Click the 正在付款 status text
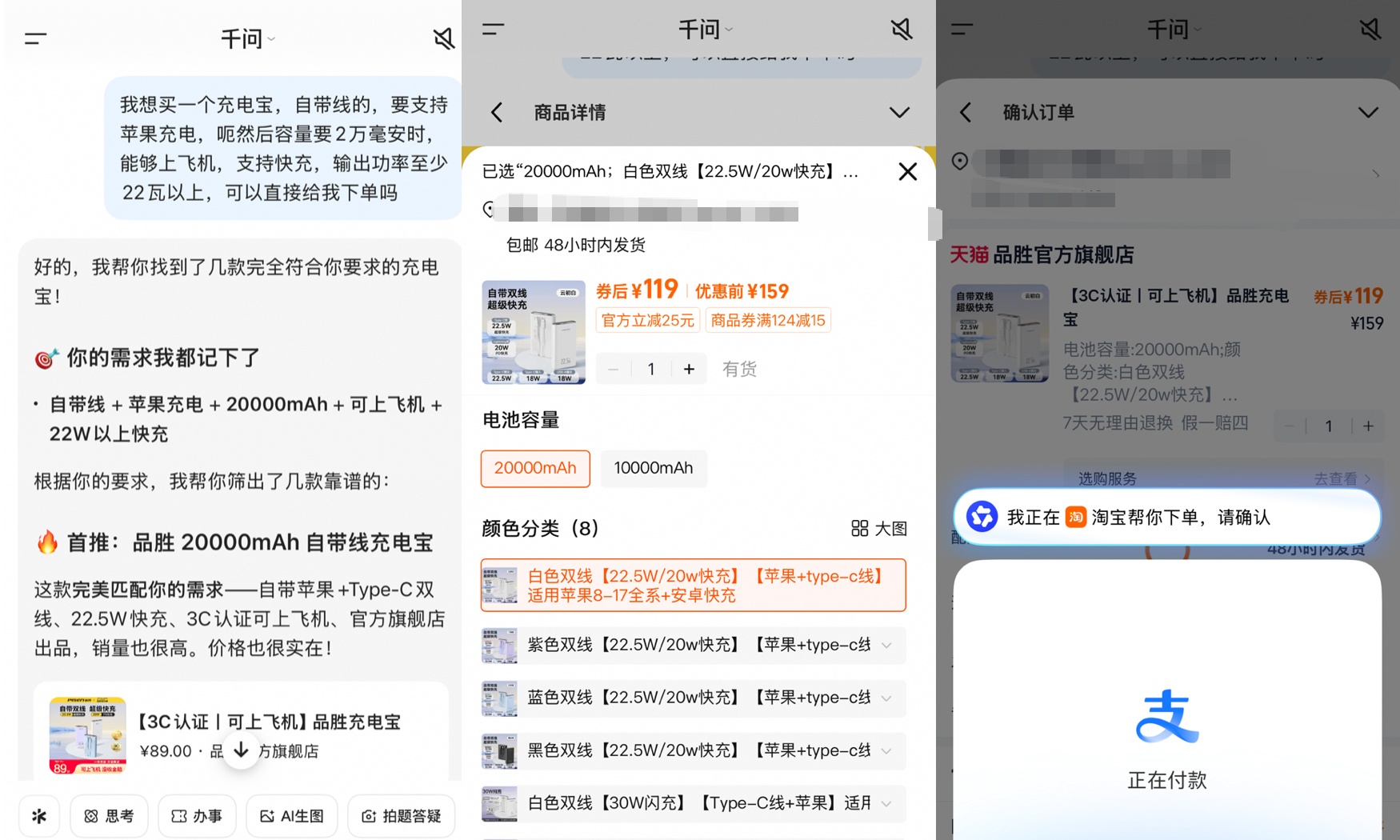1400x840 pixels. click(1167, 780)
